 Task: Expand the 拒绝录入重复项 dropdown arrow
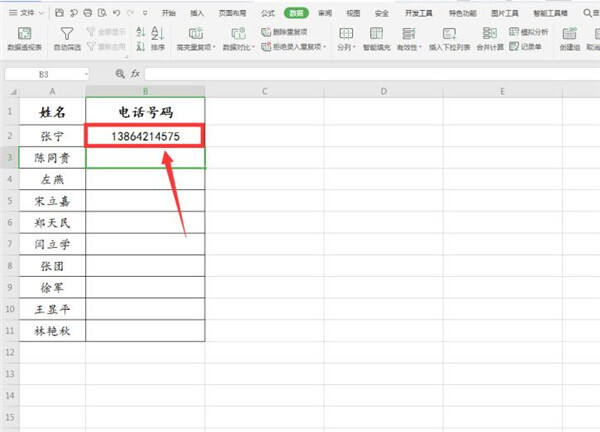pyautogui.click(x=324, y=47)
